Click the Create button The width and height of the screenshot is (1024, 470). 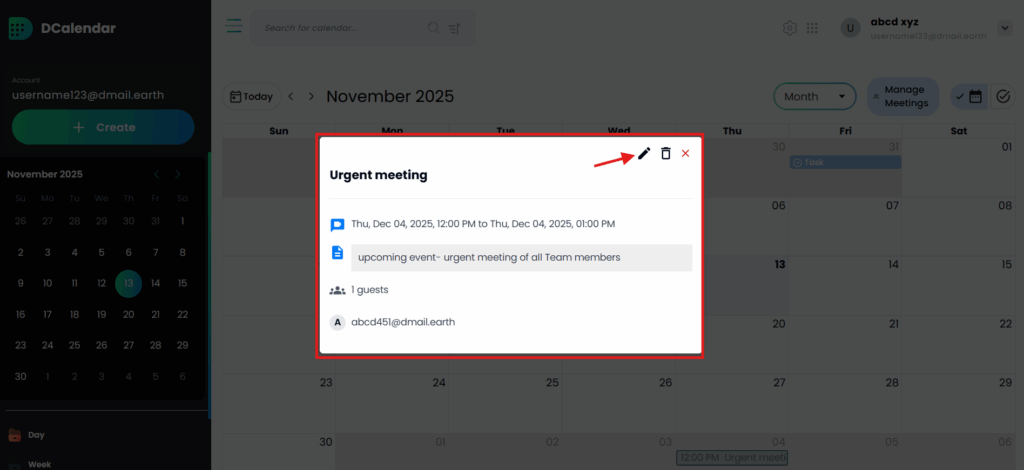pos(103,127)
